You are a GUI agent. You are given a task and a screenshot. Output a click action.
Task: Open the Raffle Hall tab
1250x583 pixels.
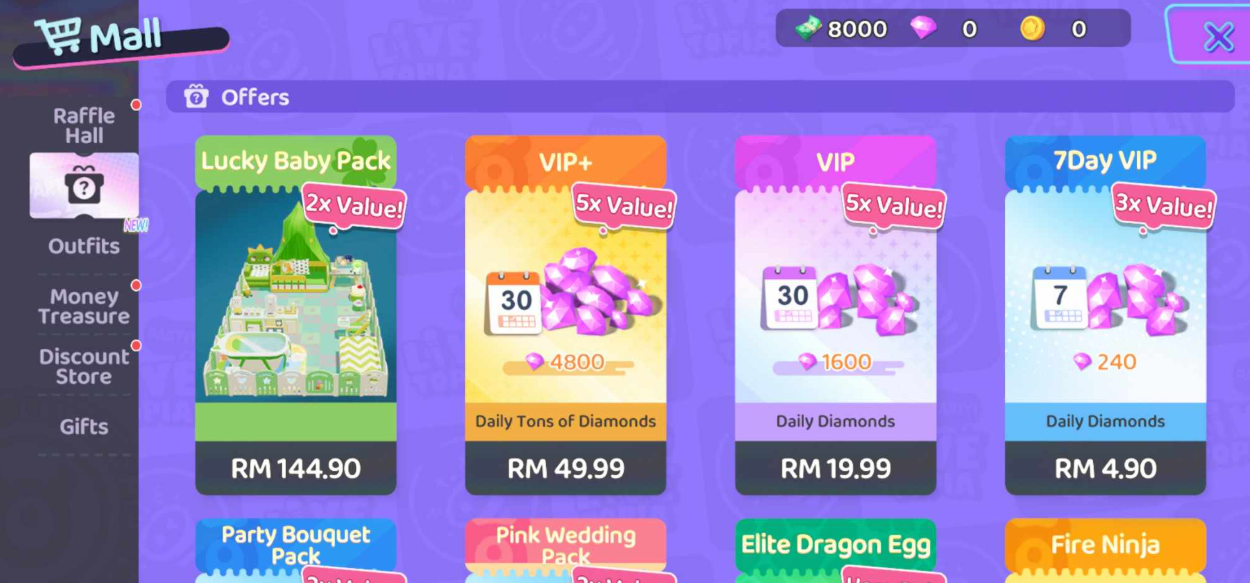coord(84,126)
